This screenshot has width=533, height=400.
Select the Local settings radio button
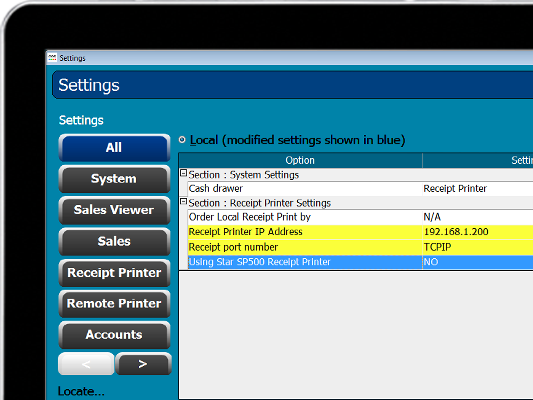(x=182, y=140)
